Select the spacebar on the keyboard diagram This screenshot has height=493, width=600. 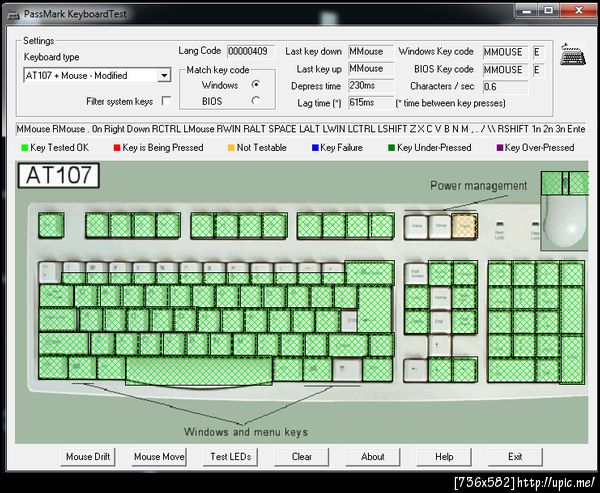click(x=199, y=371)
